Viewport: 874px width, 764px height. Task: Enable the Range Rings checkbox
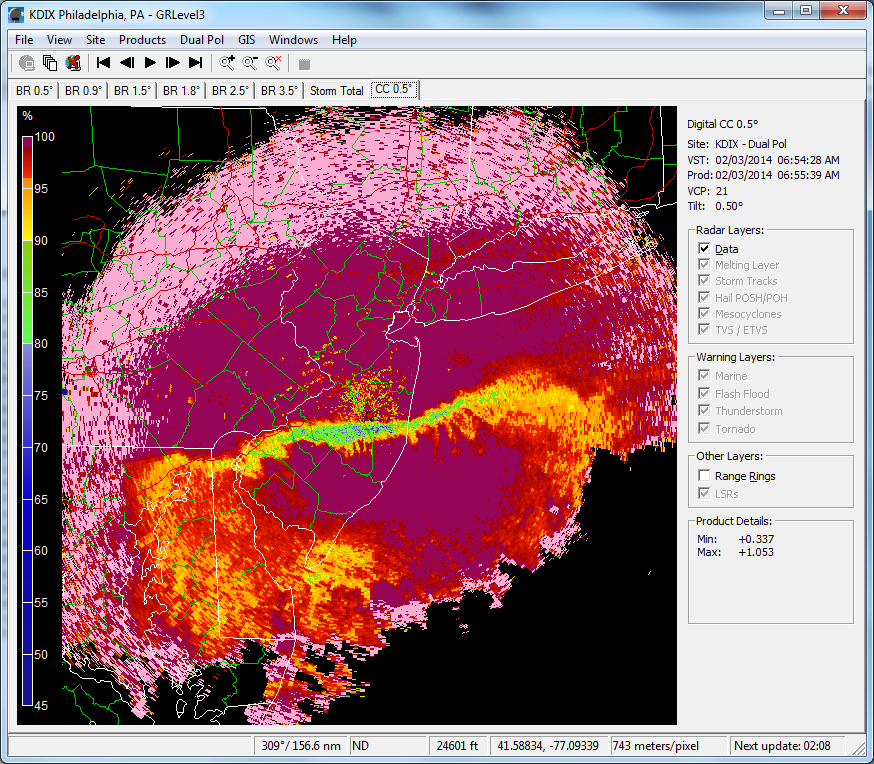(704, 476)
